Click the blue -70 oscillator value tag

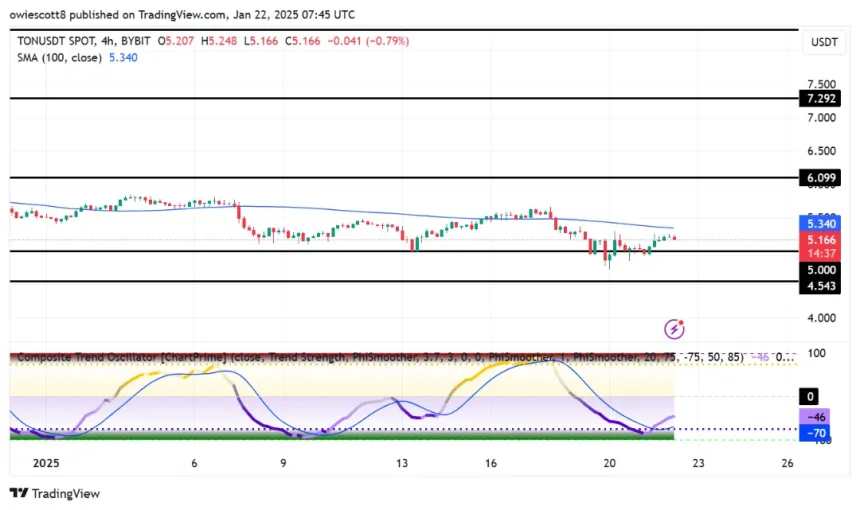[x=814, y=433]
